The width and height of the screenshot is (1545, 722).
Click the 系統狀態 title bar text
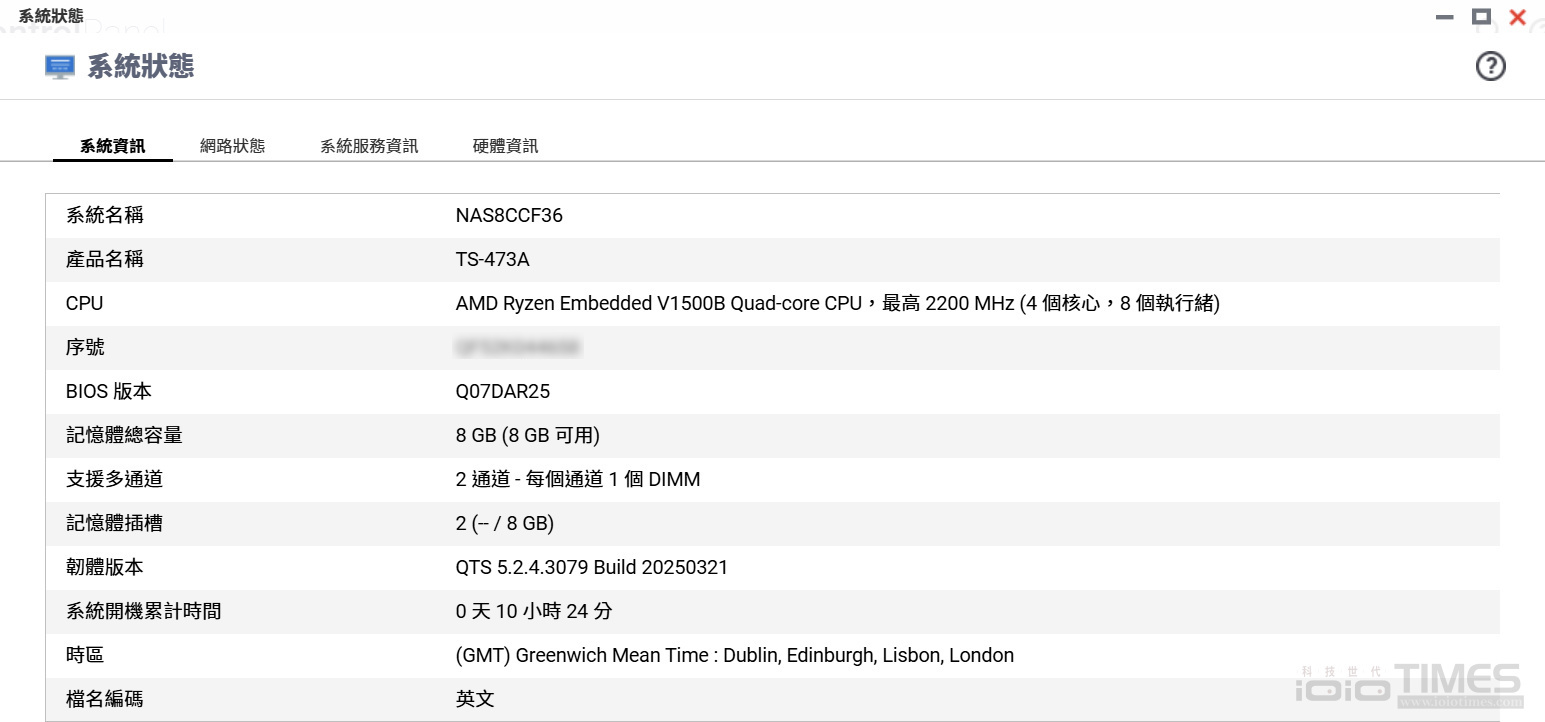click(x=51, y=16)
